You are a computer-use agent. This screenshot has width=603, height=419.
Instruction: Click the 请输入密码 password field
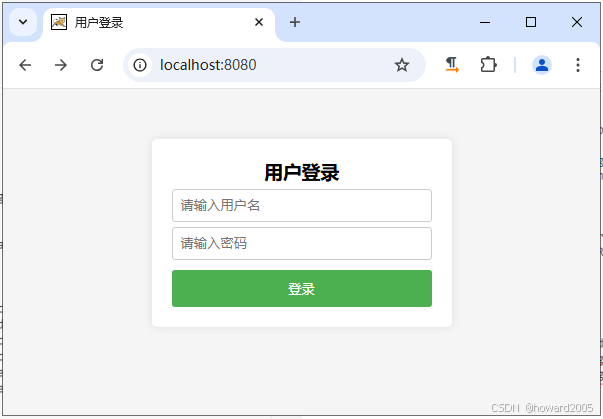coord(302,243)
